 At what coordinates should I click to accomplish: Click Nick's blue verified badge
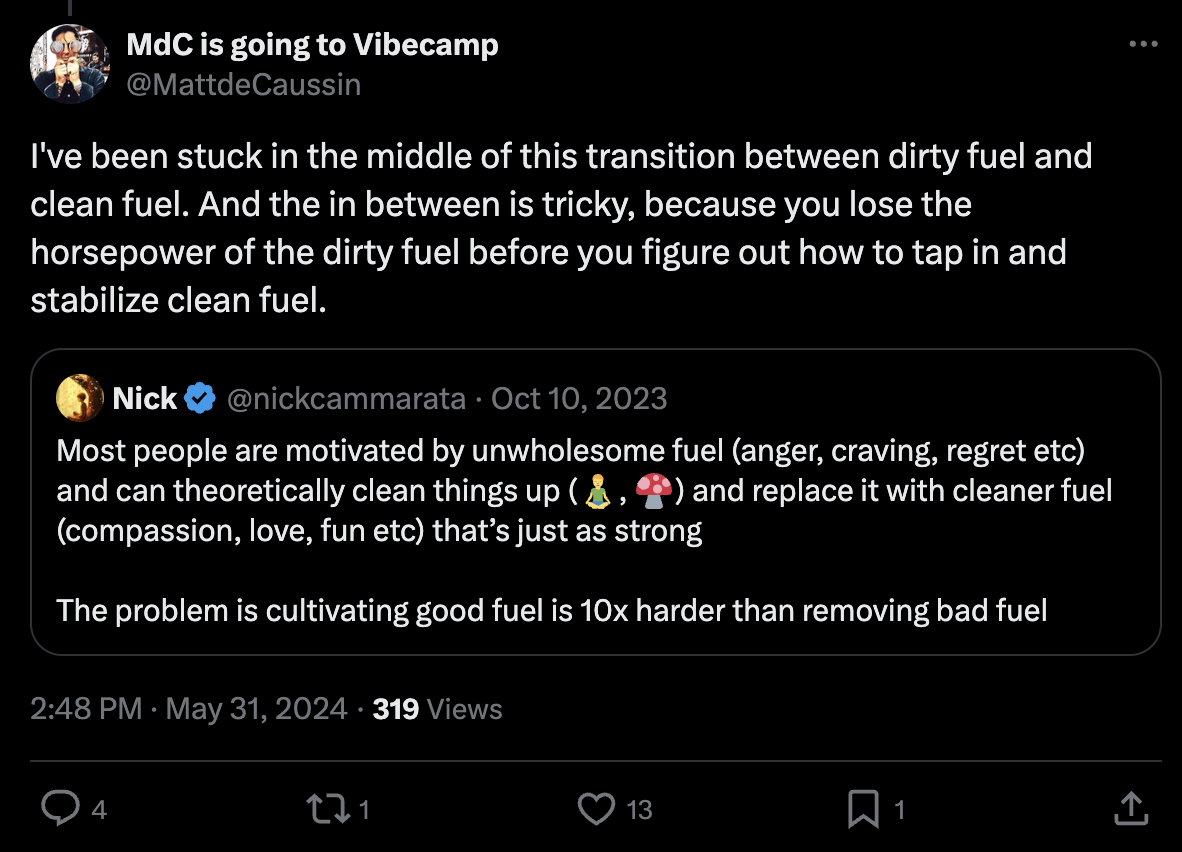pos(201,399)
